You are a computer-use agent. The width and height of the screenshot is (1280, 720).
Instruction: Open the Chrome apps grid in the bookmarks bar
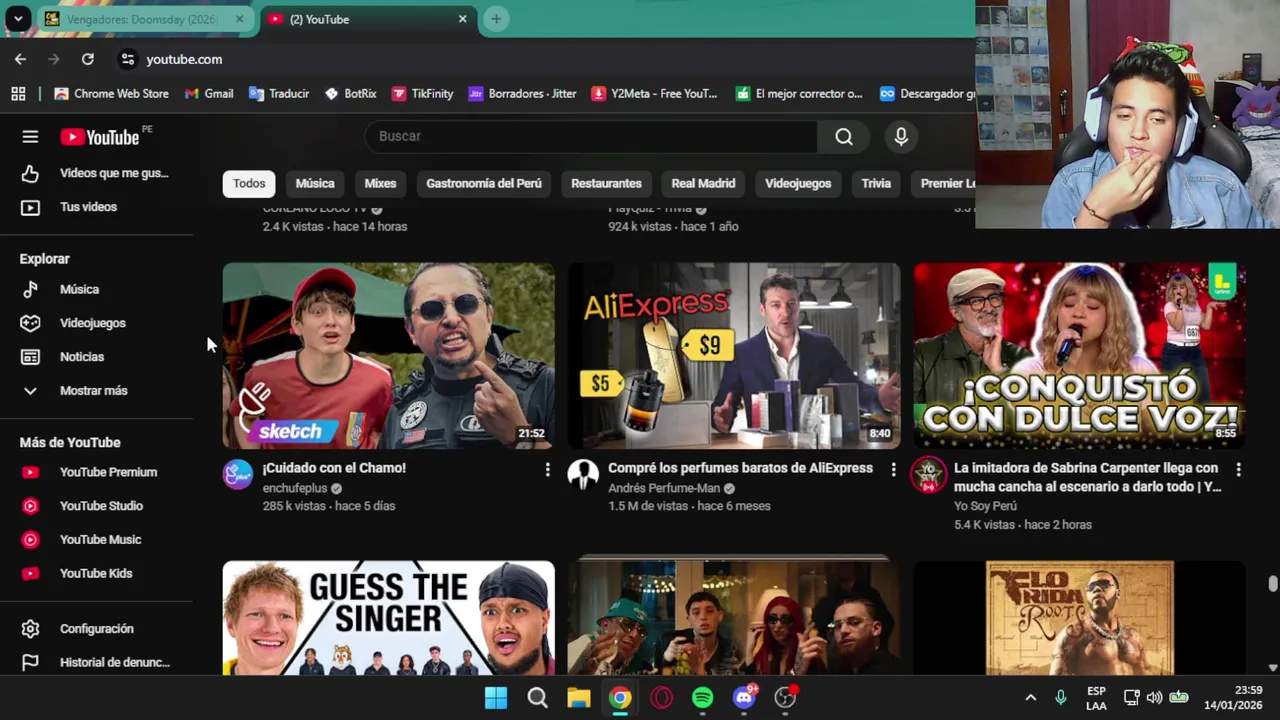click(18, 93)
